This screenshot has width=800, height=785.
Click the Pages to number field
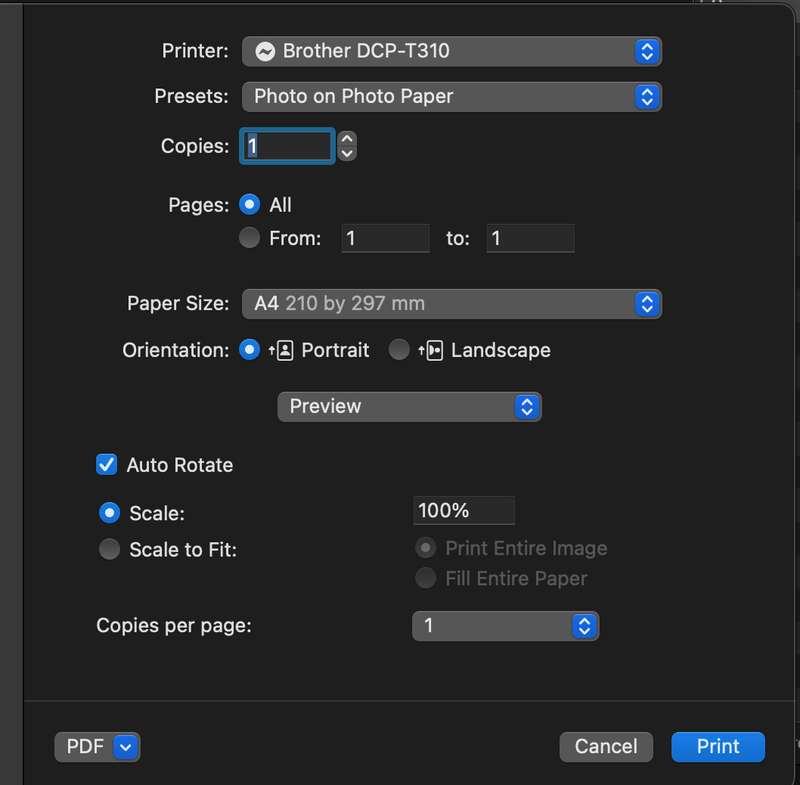(x=530, y=238)
